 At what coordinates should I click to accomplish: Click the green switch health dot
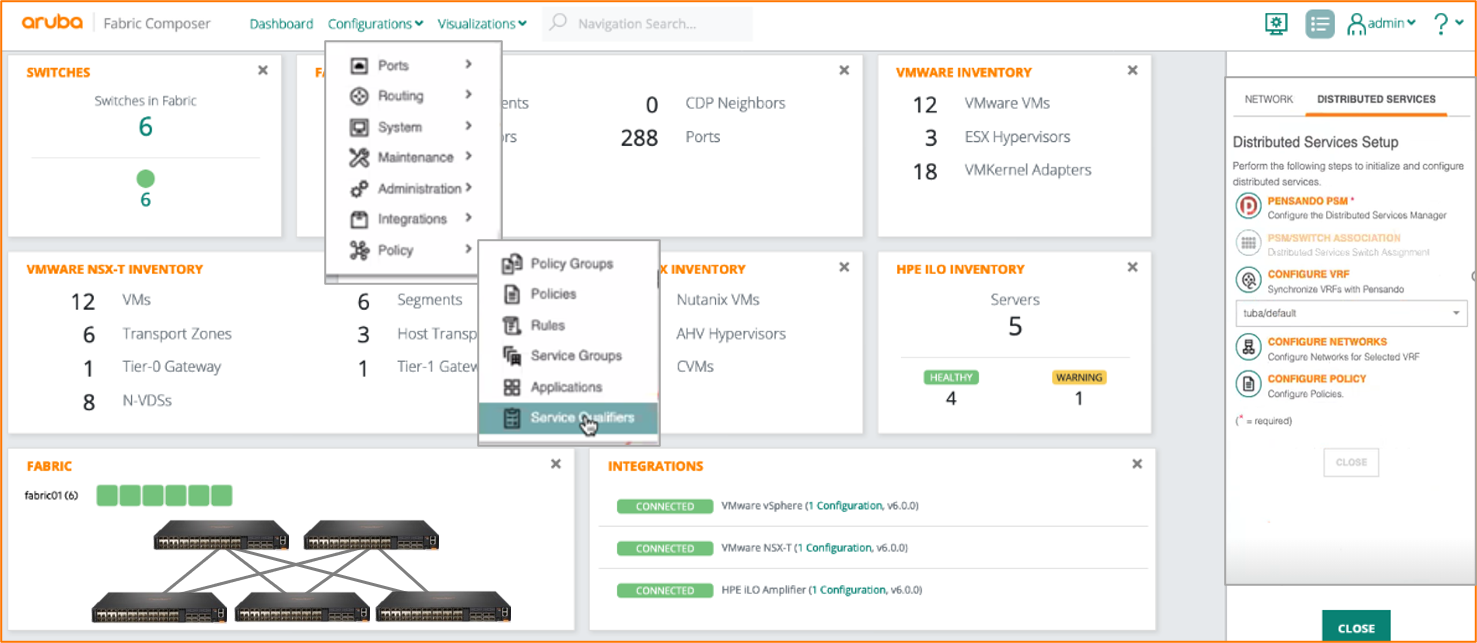(146, 179)
